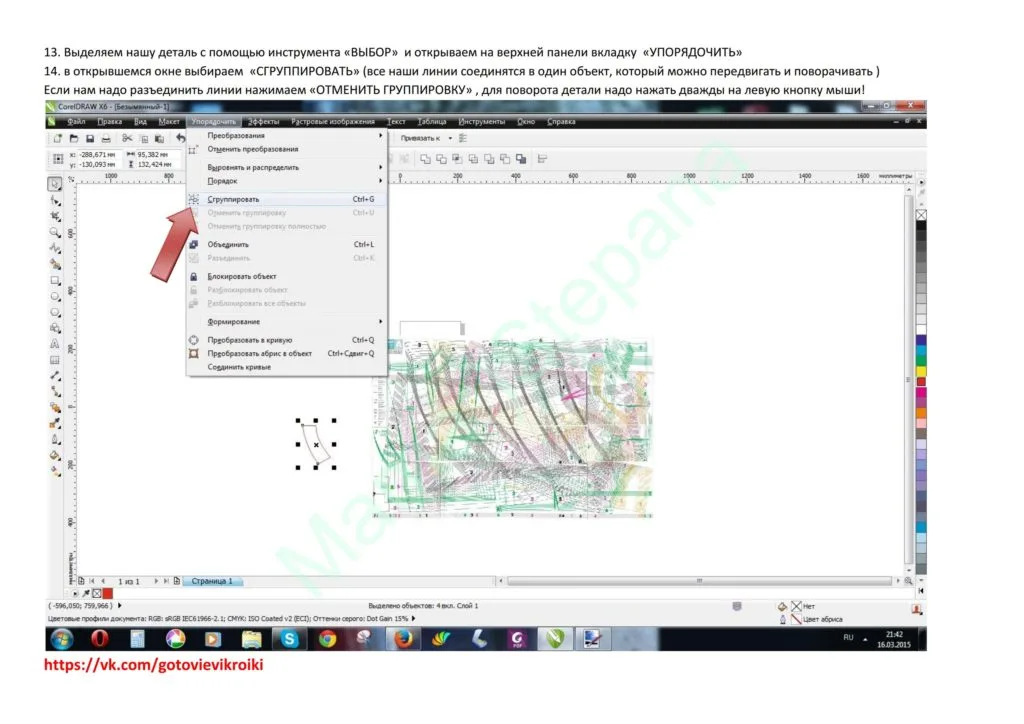The width and height of the screenshot is (1024, 724).
Task: Open the Справка menu
Action: point(561,121)
